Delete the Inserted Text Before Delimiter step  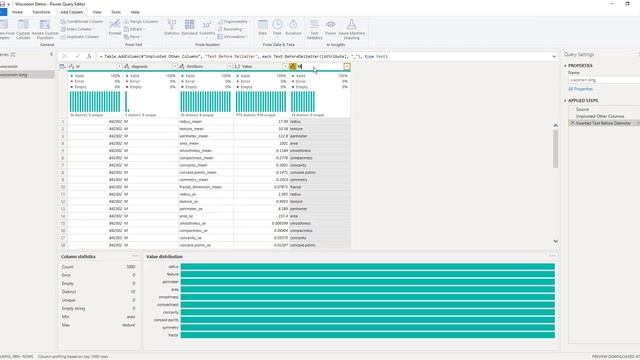pyautogui.click(x=572, y=123)
